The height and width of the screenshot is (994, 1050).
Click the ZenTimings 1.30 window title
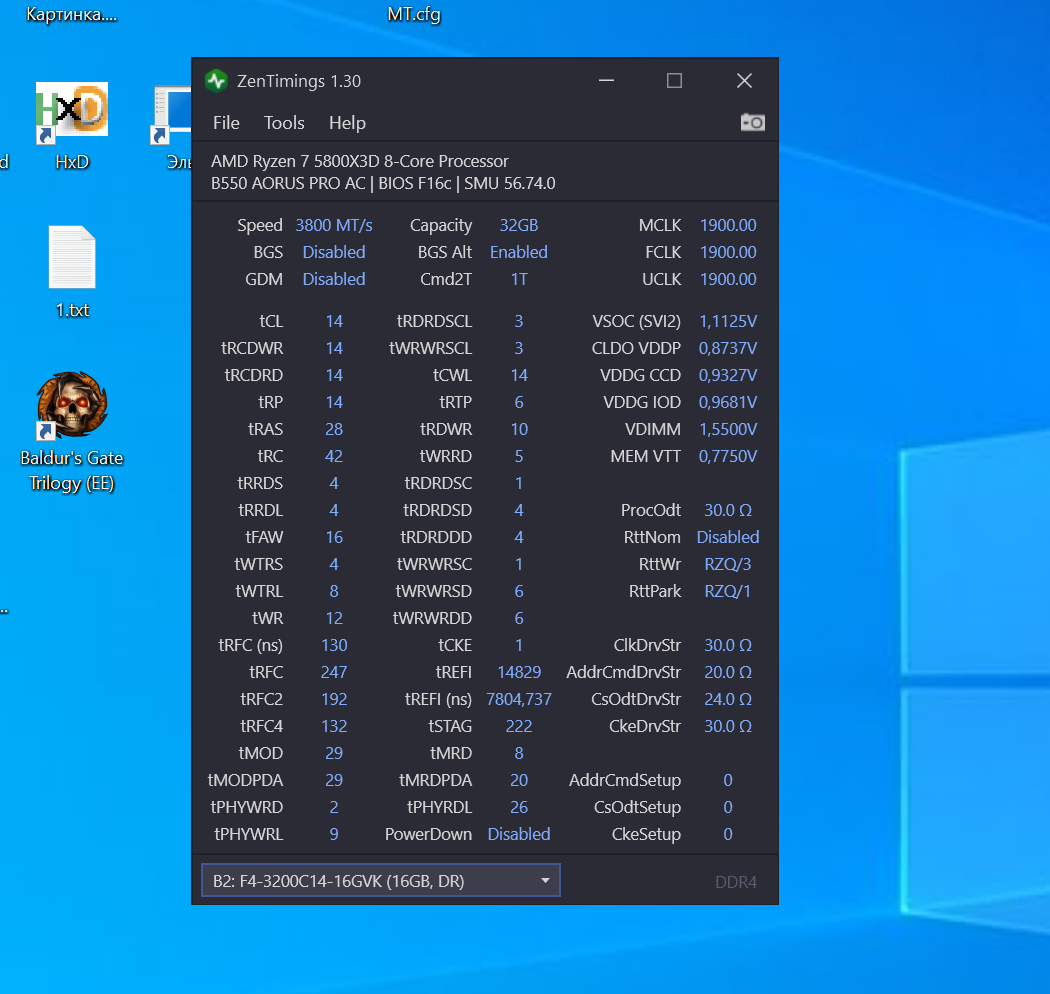299,81
